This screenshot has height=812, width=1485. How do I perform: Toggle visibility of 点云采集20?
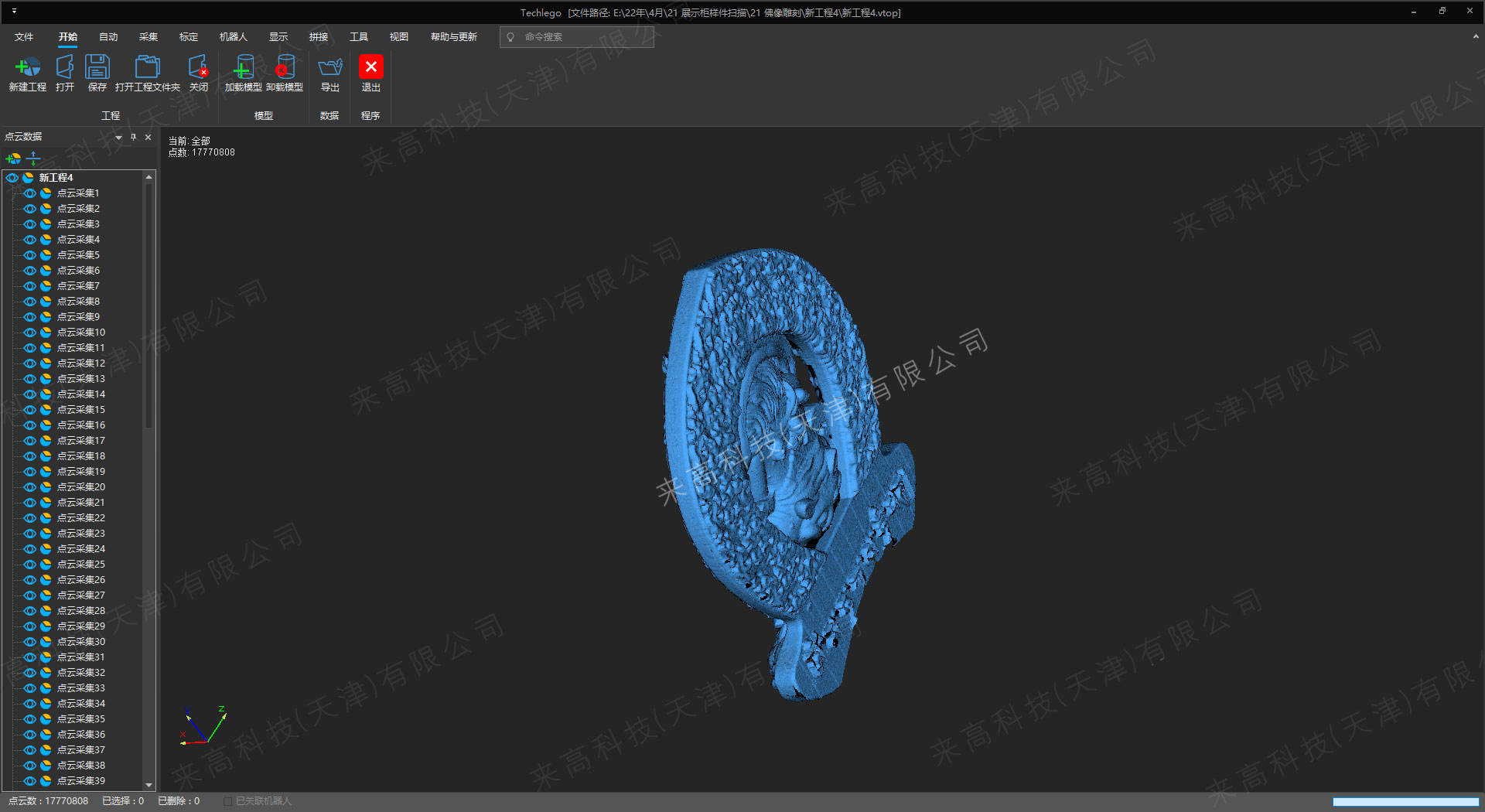click(x=30, y=487)
